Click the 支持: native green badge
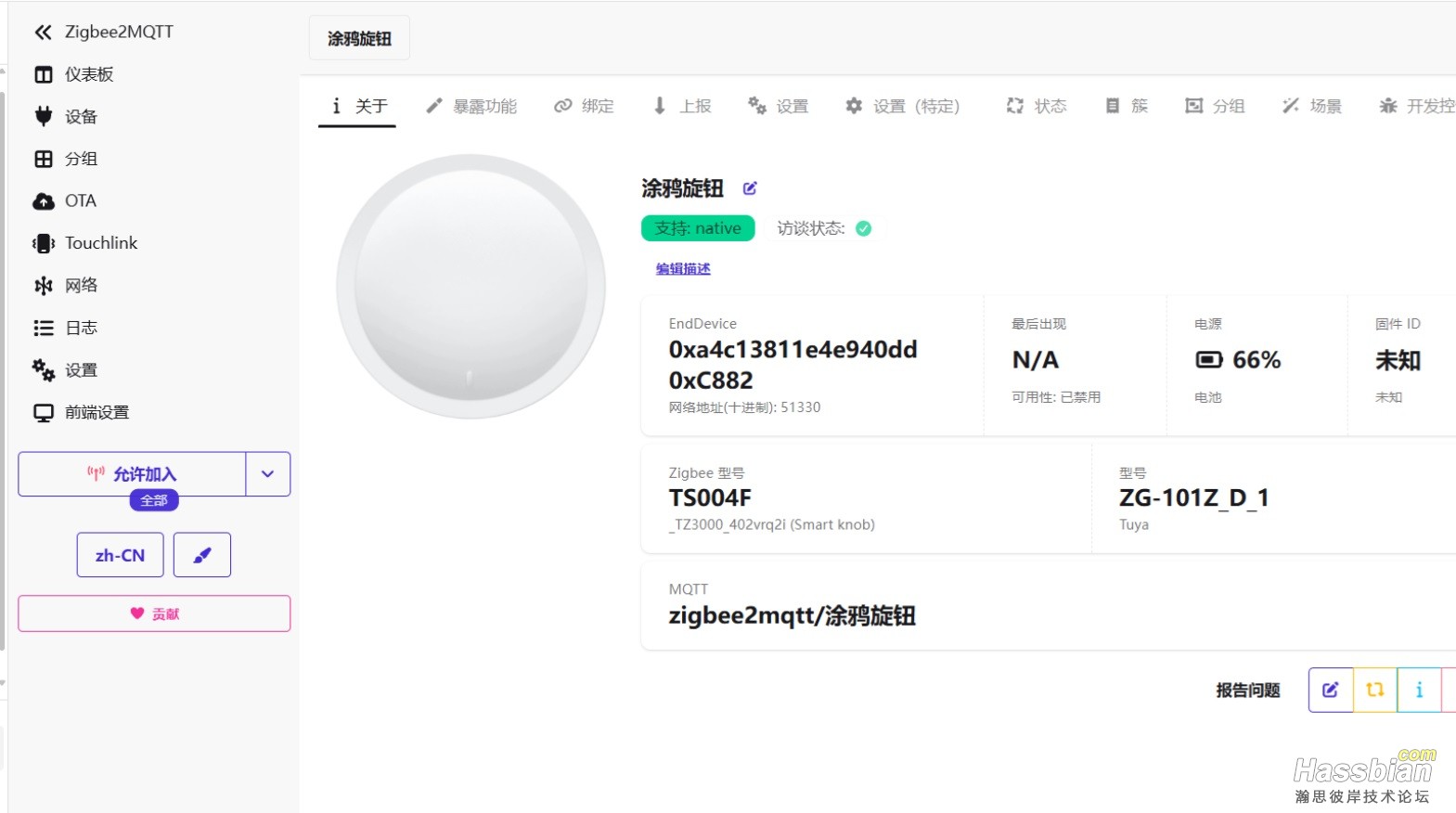The width and height of the screenshot is (1456, 813). click(698, 228)
